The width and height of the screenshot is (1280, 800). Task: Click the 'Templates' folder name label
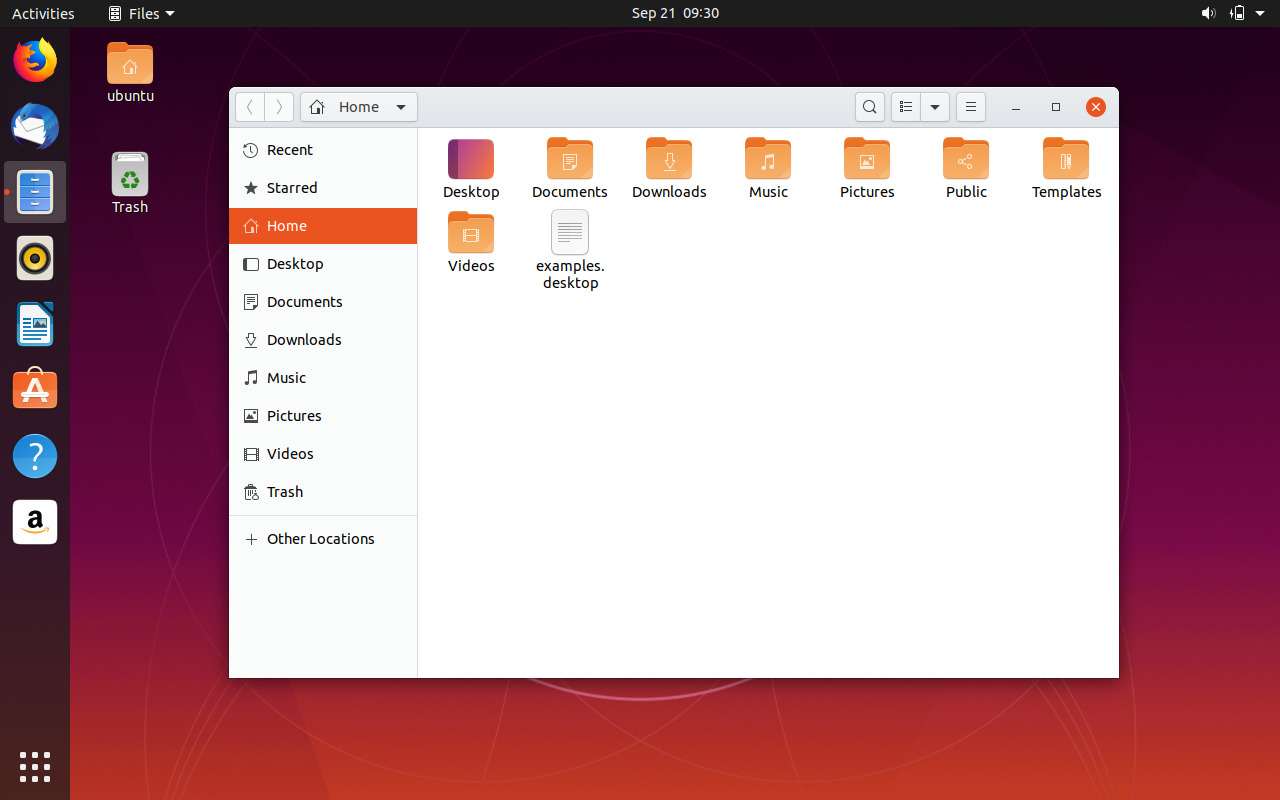(1066, 192)
